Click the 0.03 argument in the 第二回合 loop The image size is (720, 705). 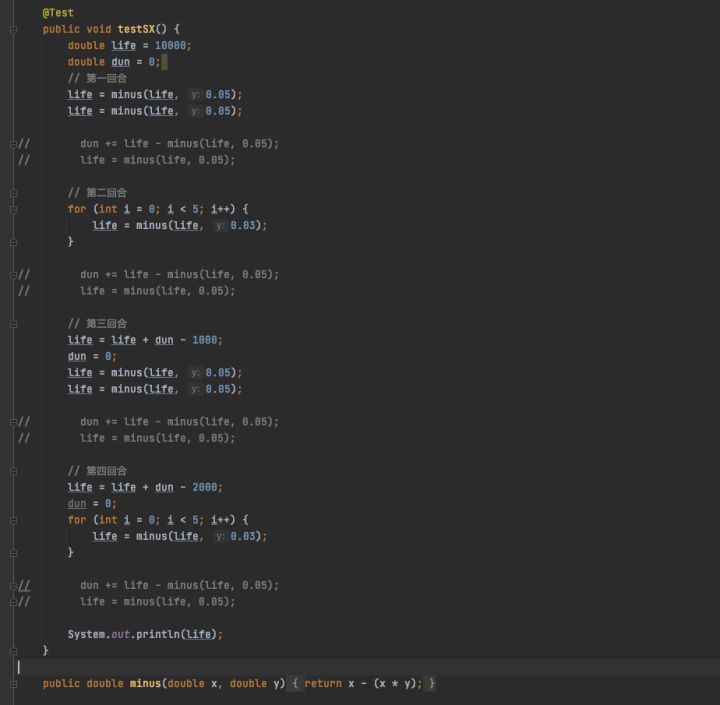point(242,226)
